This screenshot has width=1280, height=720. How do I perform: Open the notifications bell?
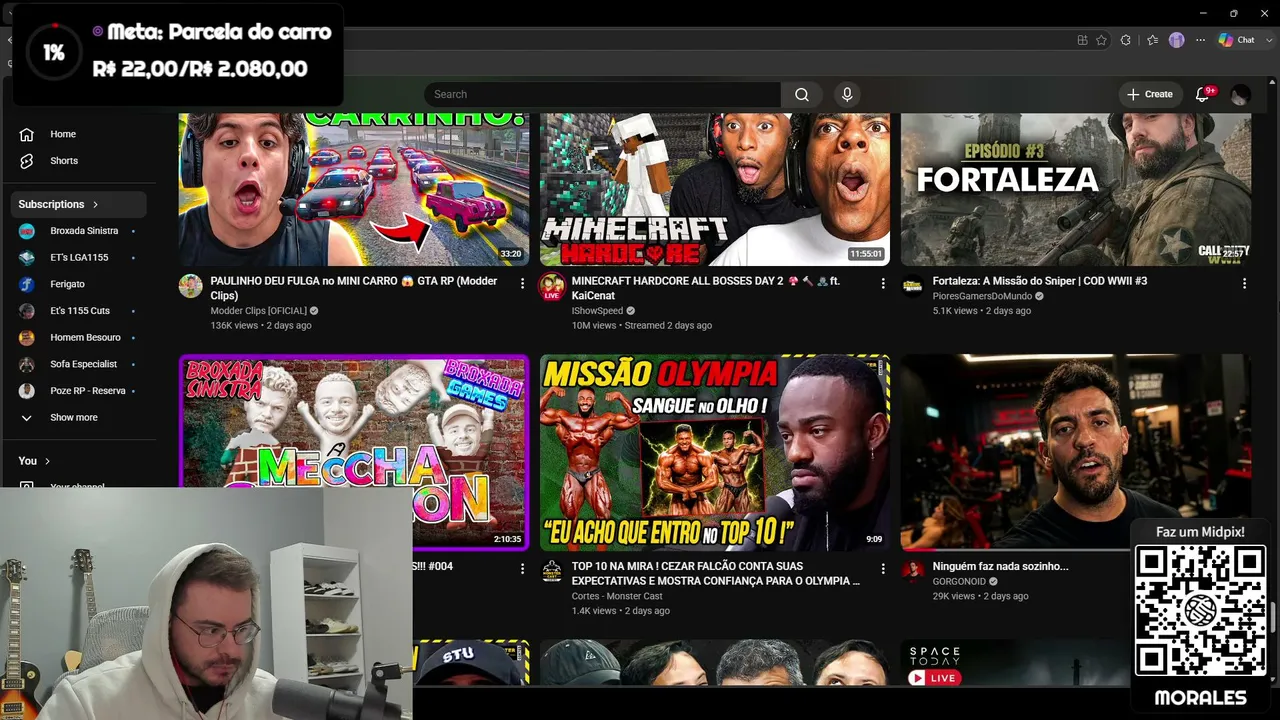(1203, 94)
